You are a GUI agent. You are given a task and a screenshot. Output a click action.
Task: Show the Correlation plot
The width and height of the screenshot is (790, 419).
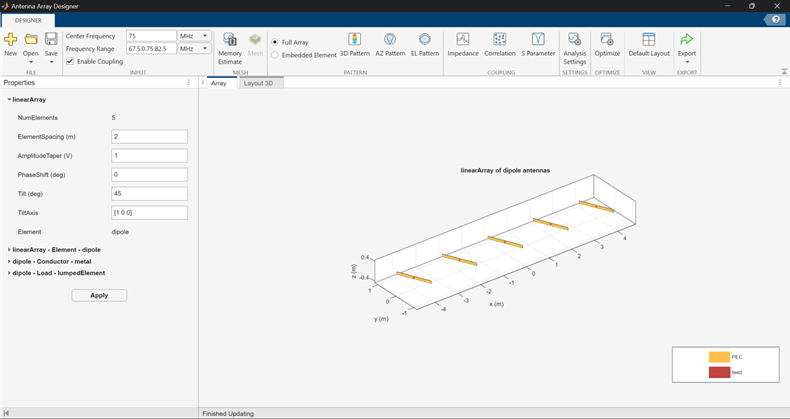pyautogui.click(x=501, y=40)
